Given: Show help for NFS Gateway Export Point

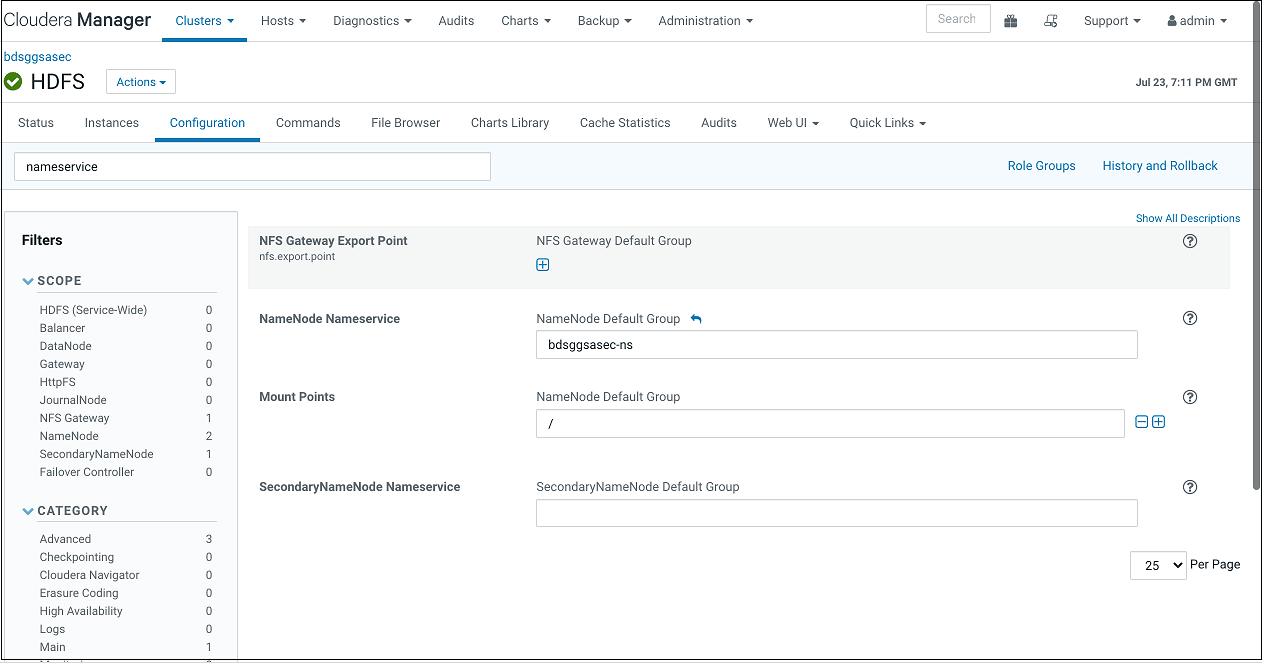Looking at the screenshot, I should (x=1190, y=241).
